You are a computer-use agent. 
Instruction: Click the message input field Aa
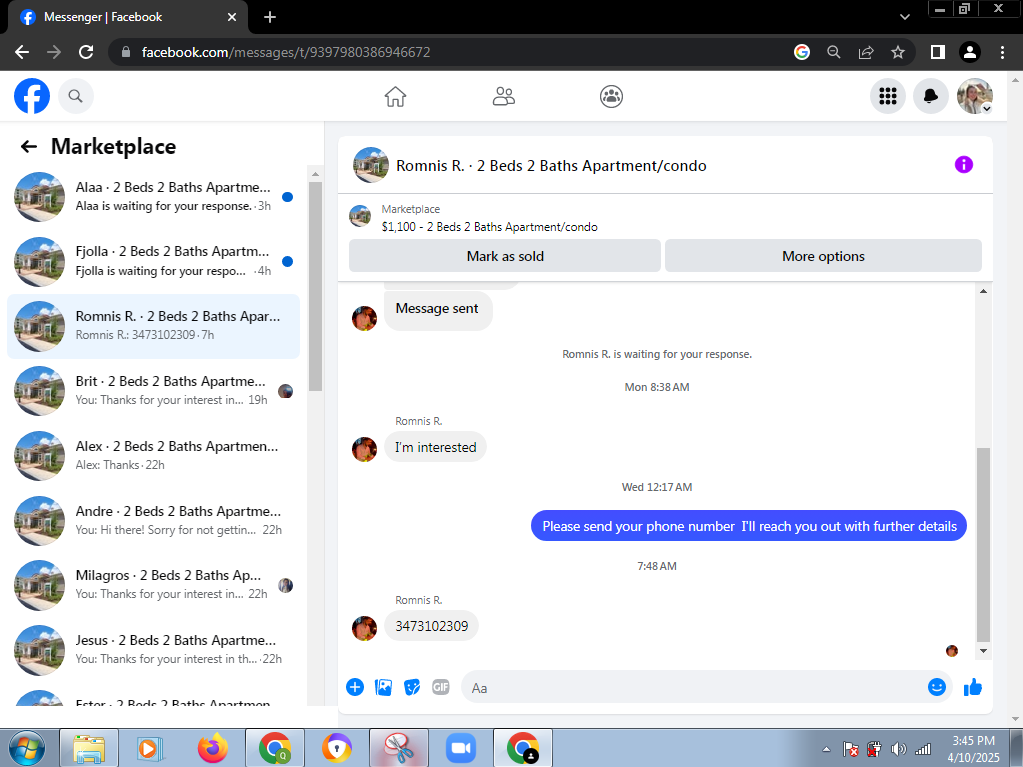pyautogui.click(x=695, y=687)
